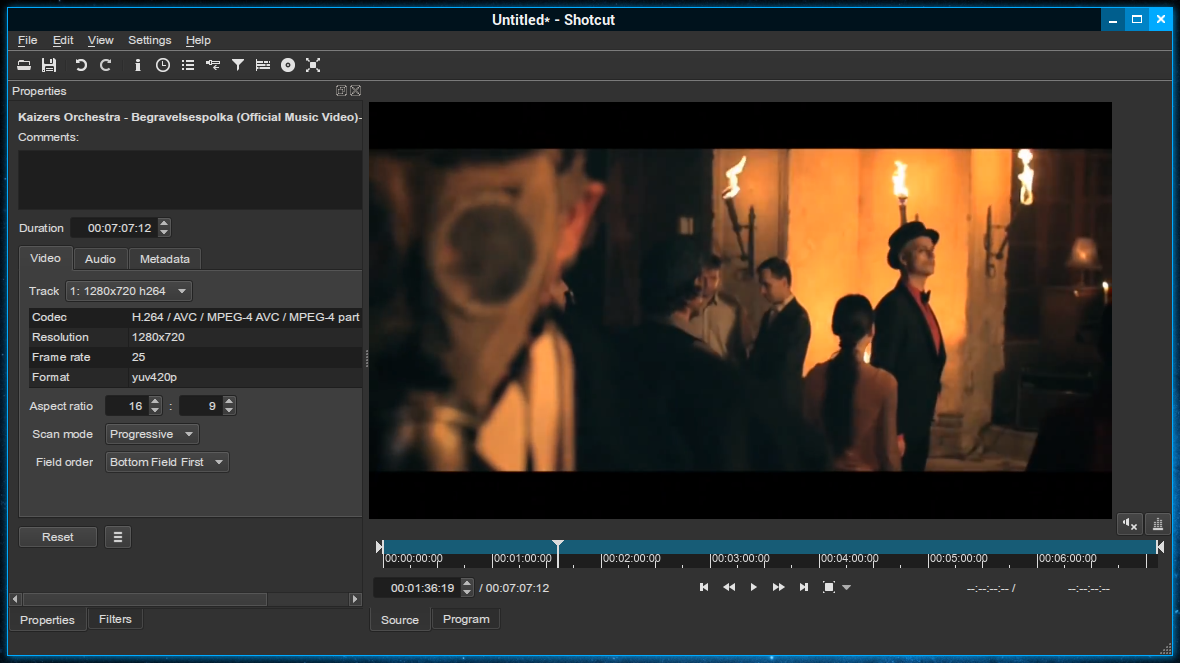Screen dimensions: 1180x663
Task: Open Playlist list icon
Action: [187, 65]
